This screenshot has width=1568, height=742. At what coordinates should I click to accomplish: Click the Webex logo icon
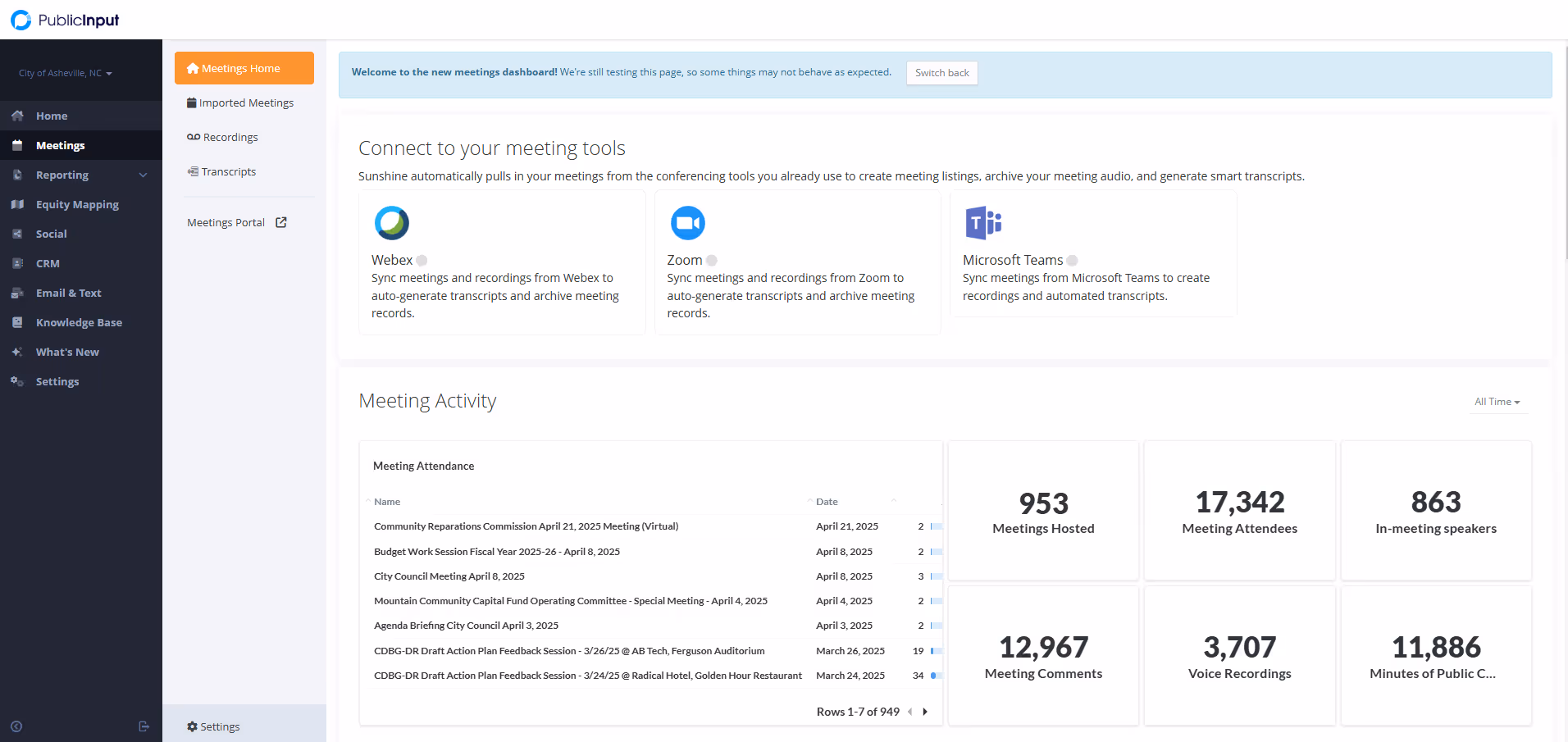click(x=392, y=223)
